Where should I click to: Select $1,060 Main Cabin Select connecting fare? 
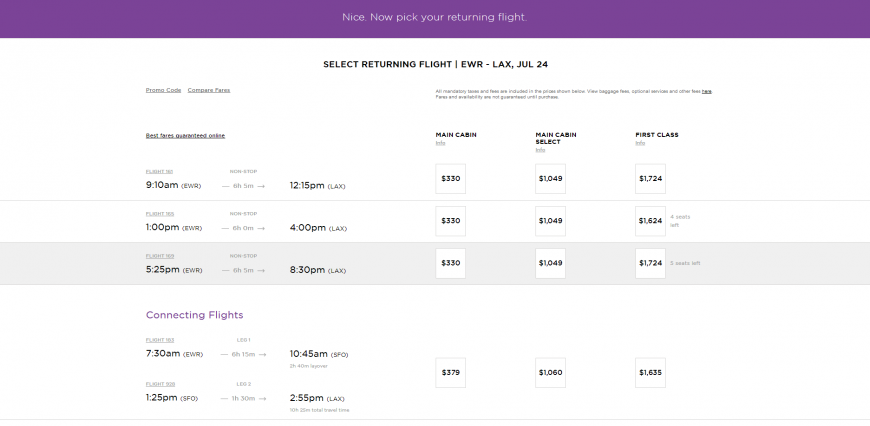(550, 372)
